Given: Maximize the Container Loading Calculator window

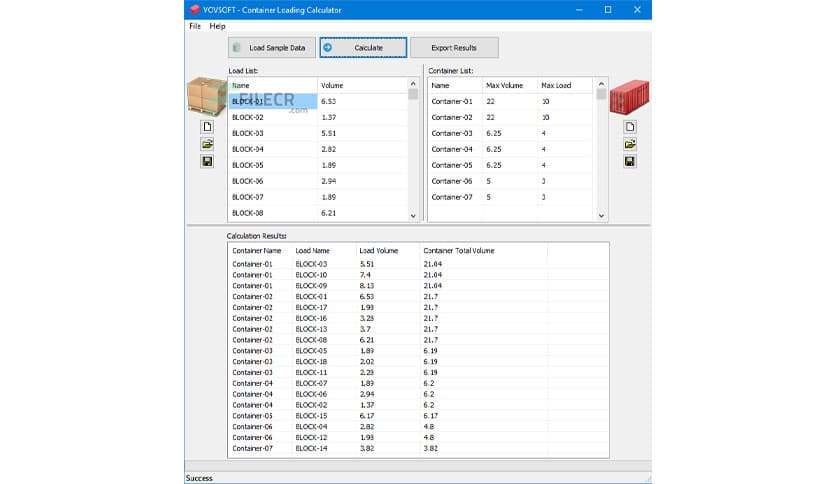Looking at the screenshot, I should pos(608,10).
